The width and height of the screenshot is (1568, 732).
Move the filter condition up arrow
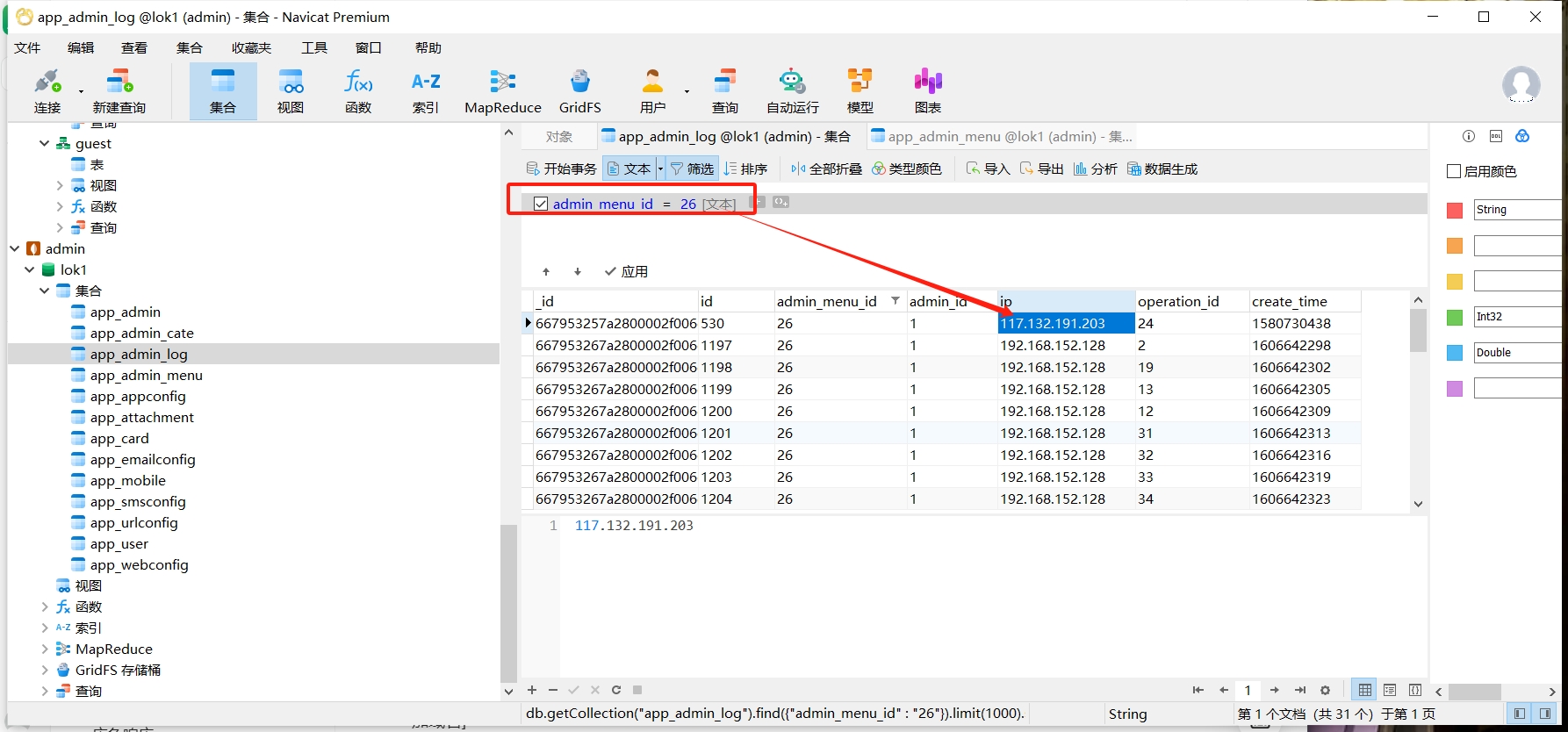click(x=546, y=272)
